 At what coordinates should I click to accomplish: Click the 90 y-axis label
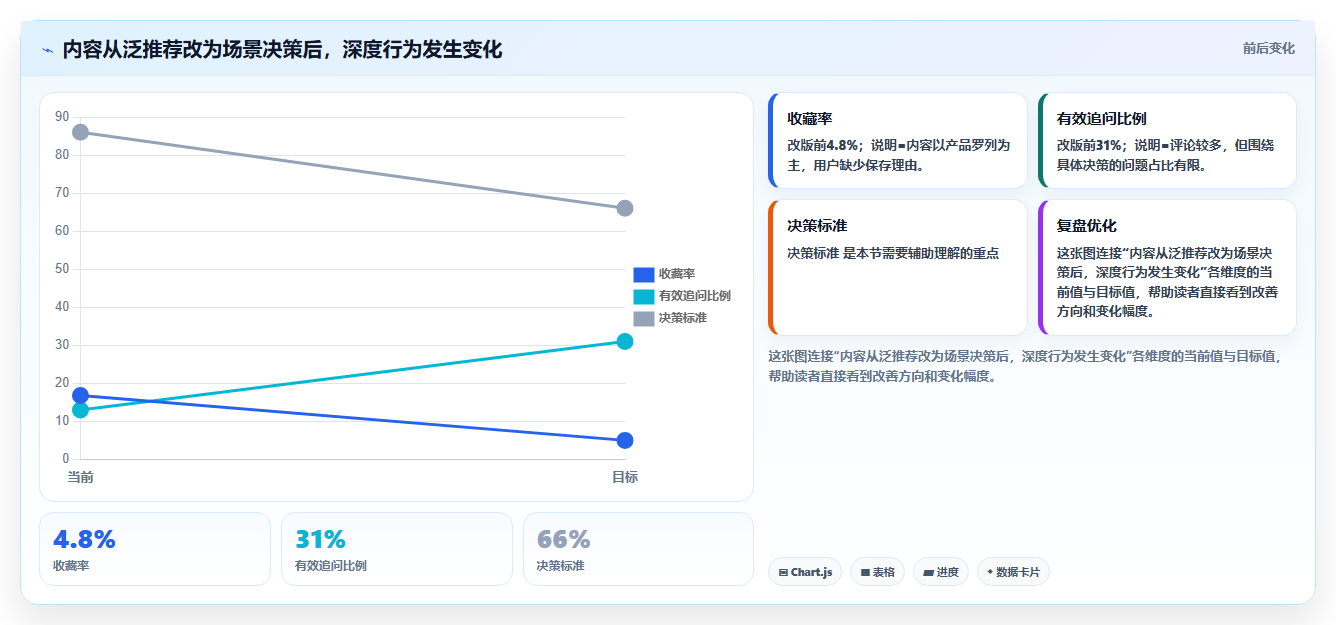(62, 117)
